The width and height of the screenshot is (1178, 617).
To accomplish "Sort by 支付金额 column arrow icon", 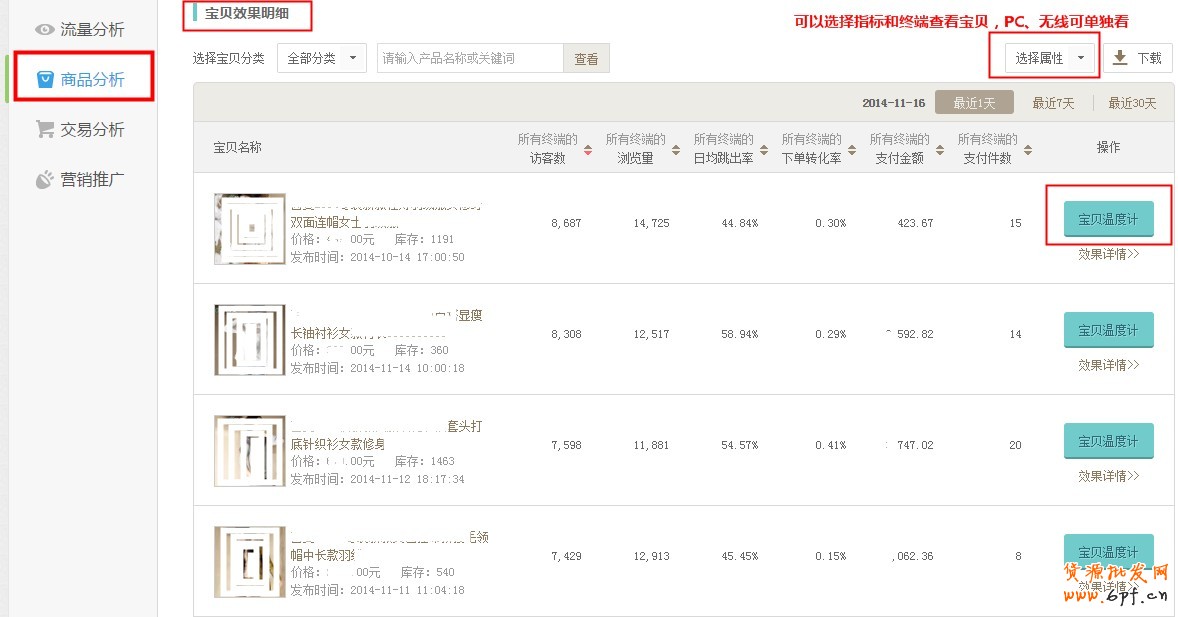I will point(939,150).
